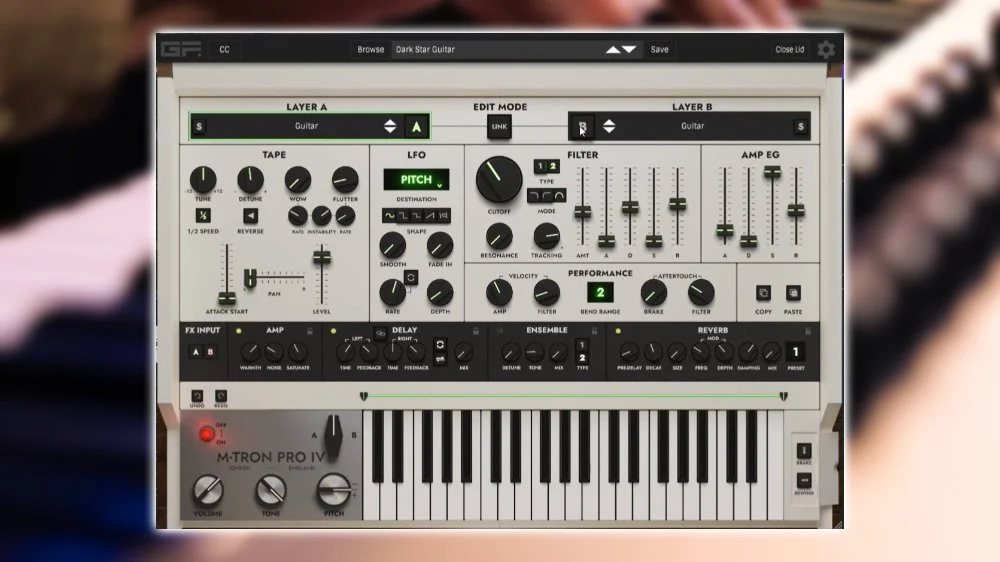This screenshot has width=1000, height=562.
Task: Toggle the Ensemble section lock icon
Action: [x=594, y=331]
